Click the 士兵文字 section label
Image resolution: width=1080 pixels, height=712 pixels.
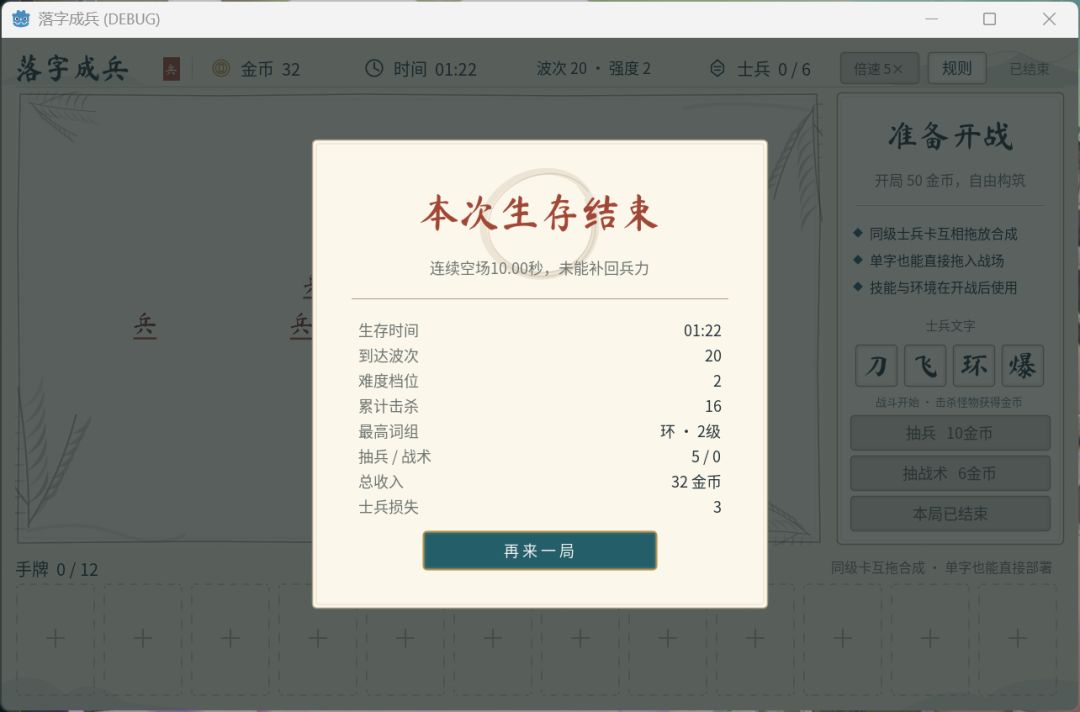[950, 326]
